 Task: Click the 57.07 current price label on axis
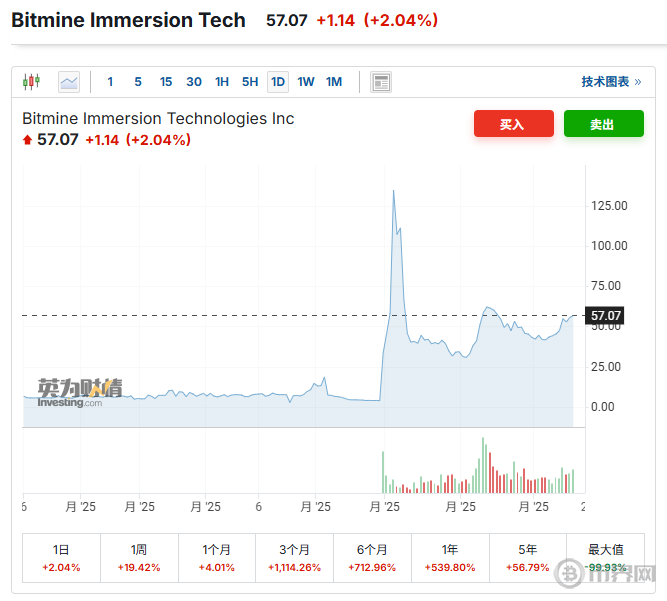pos(606,316)
